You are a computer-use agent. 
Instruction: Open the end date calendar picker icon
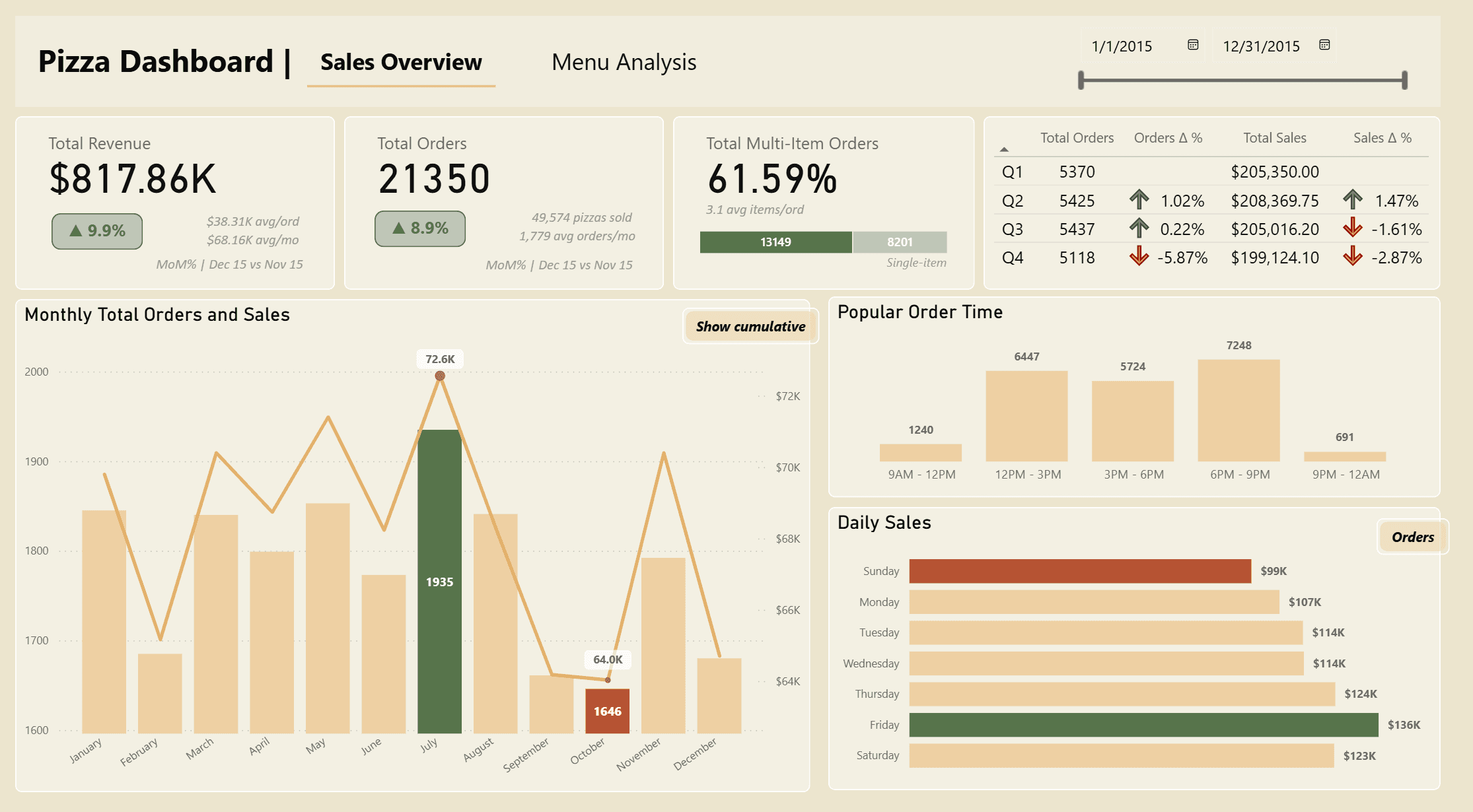pyautogui.click(x=1324, y=45)
